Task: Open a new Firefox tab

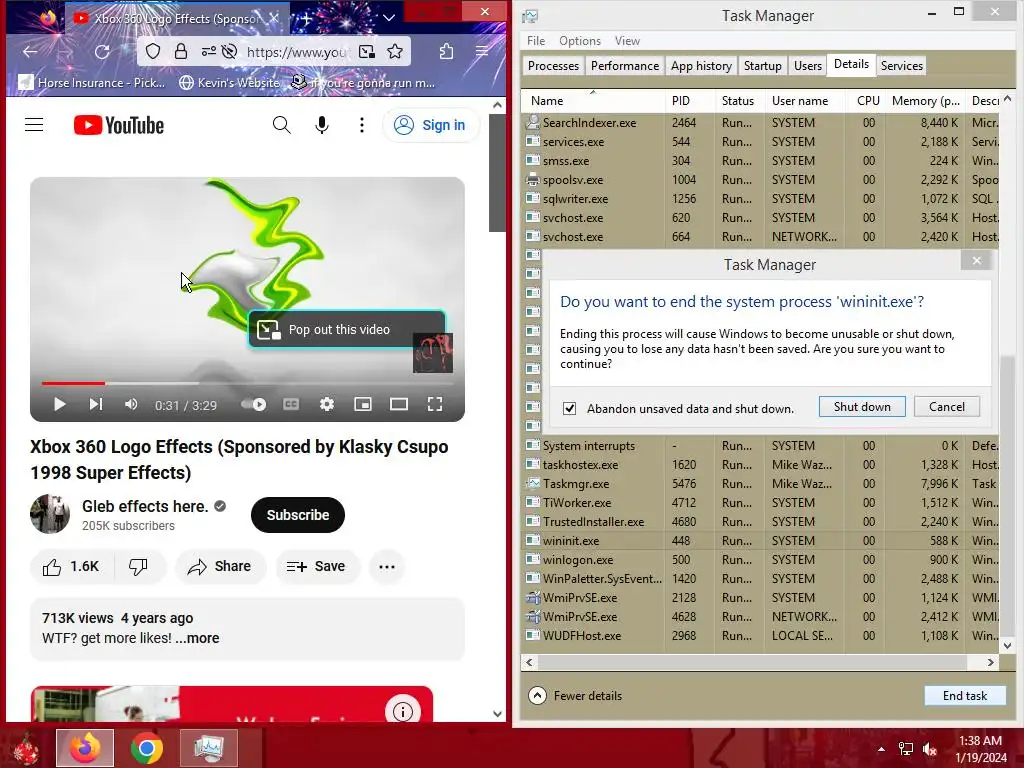Action: pos(306,18)
